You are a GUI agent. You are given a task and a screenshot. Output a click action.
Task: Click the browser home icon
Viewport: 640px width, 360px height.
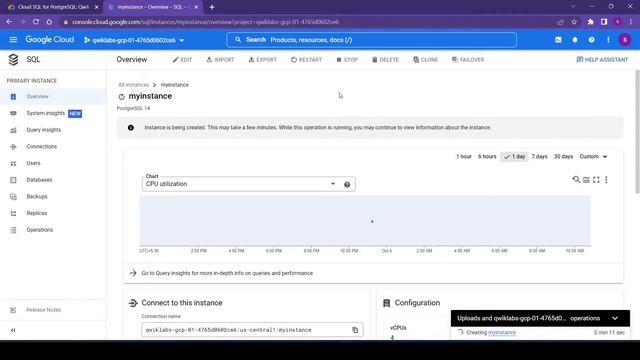pos(49,22)
